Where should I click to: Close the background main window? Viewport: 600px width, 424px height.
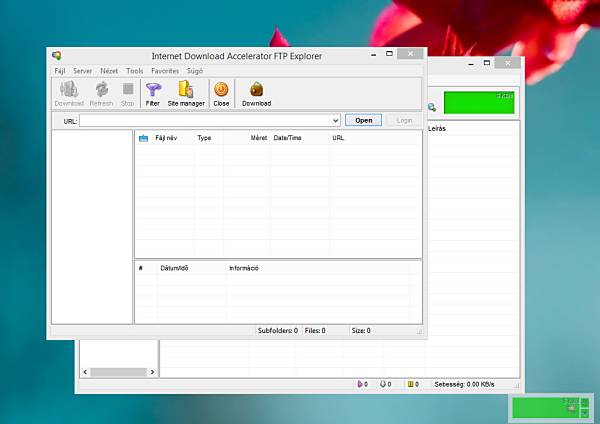point(507,63)
